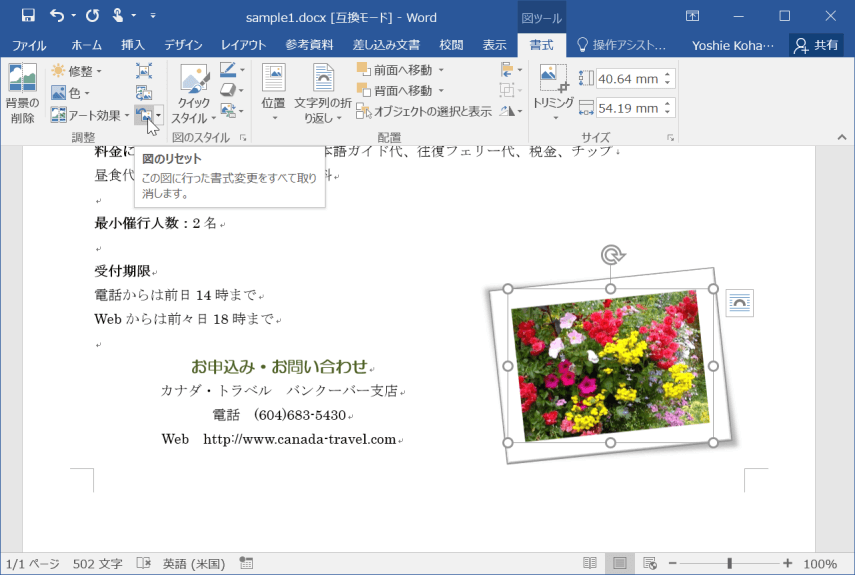The width and height of the screenshot is (855, 575).
Task: Click the compress pictures icon
Action: click(144, 71)
